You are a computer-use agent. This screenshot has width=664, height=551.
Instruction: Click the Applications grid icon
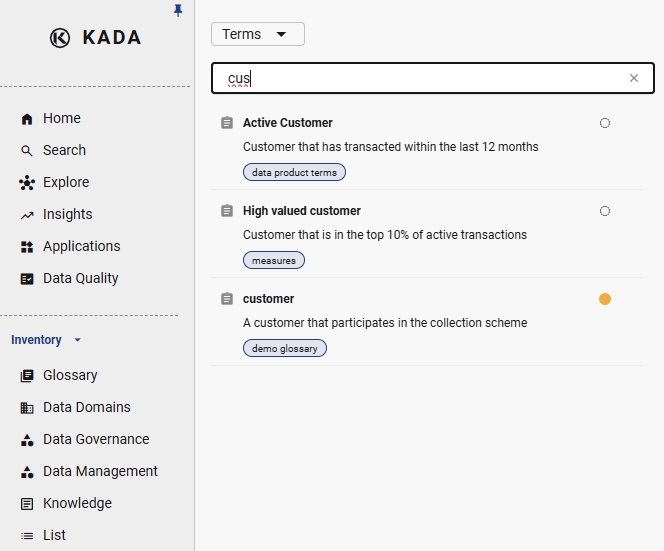(27, 247)
